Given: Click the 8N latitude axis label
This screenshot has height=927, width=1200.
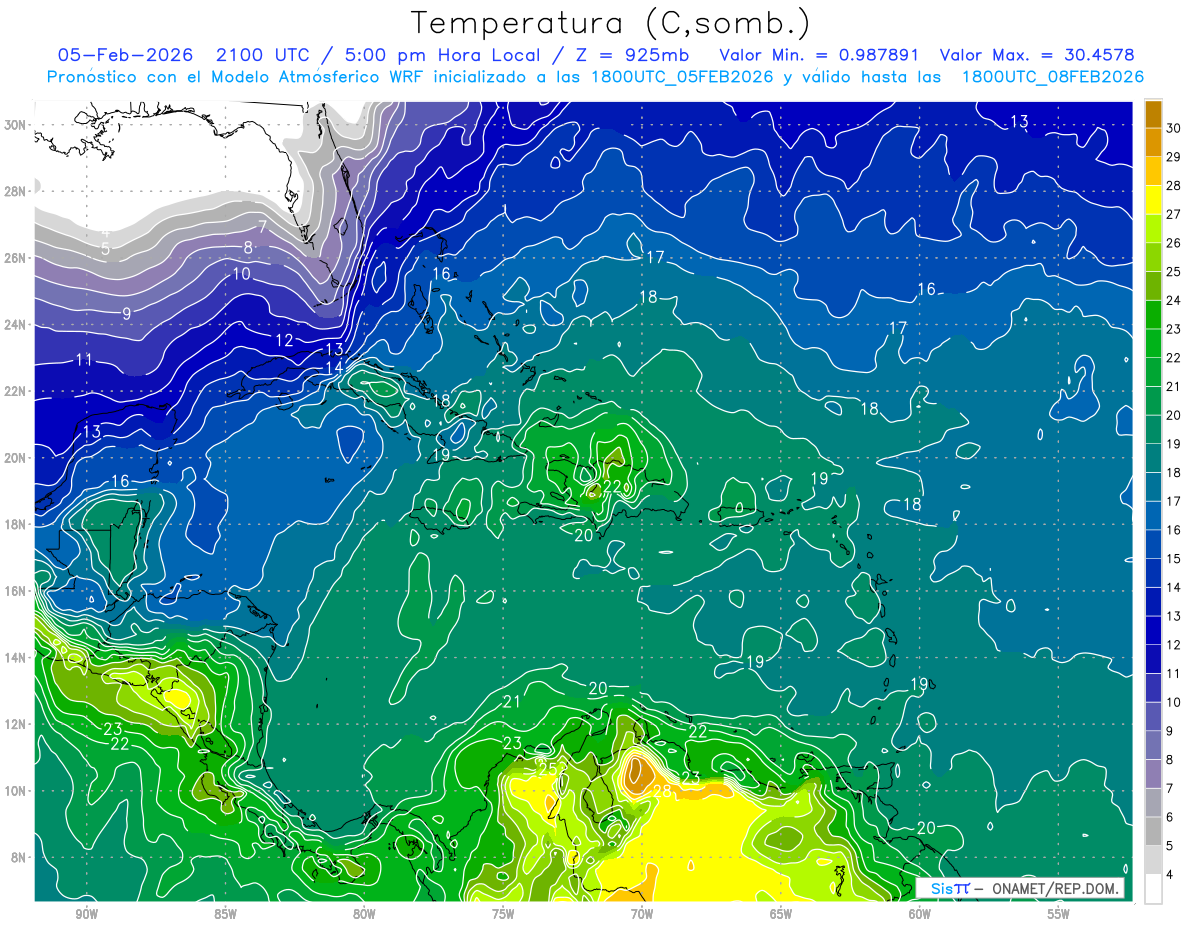Looking at the screenshot, I should coord(19,857).
